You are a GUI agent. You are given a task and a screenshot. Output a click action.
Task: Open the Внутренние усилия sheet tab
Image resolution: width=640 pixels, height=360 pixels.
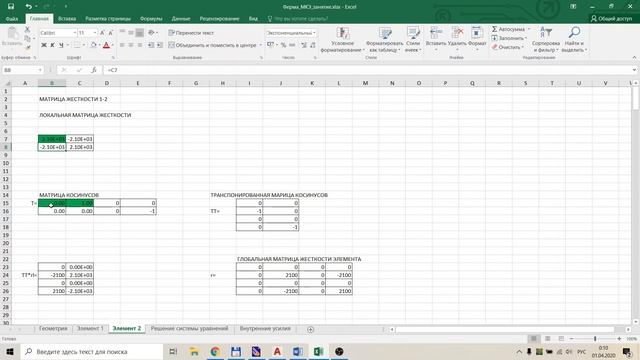[265, 329]
